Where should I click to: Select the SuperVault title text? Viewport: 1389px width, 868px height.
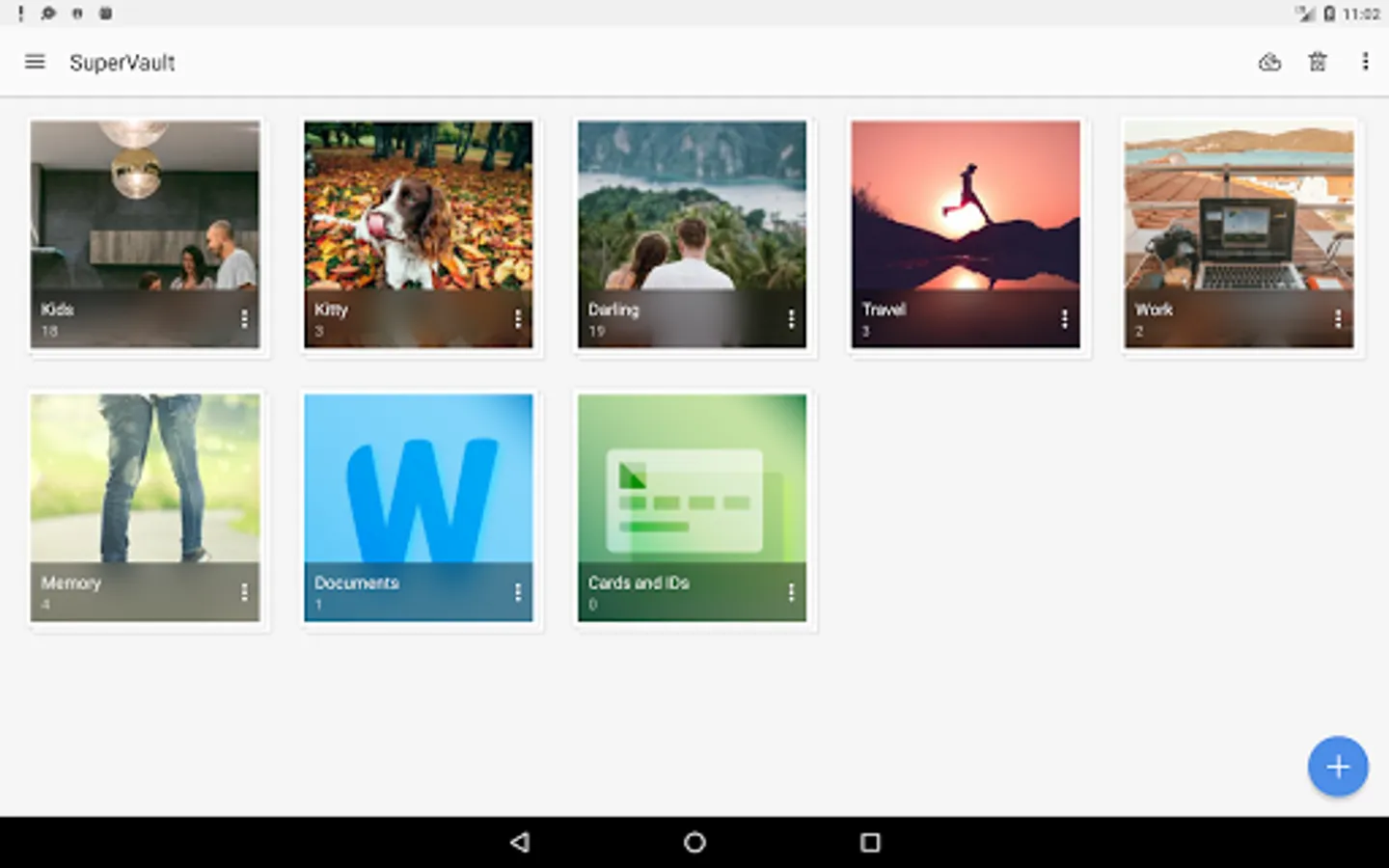coord(123,63)
